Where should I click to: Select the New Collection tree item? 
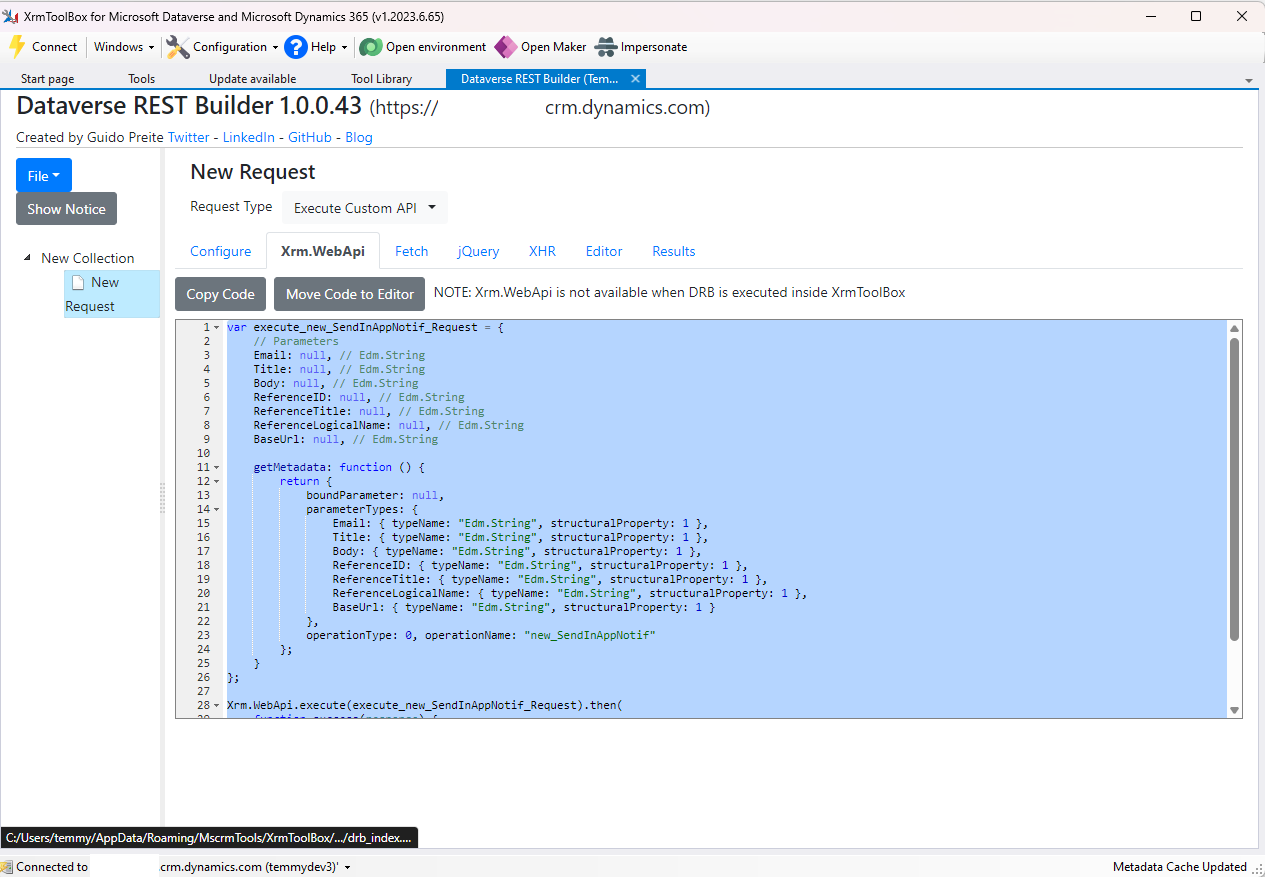87,258
